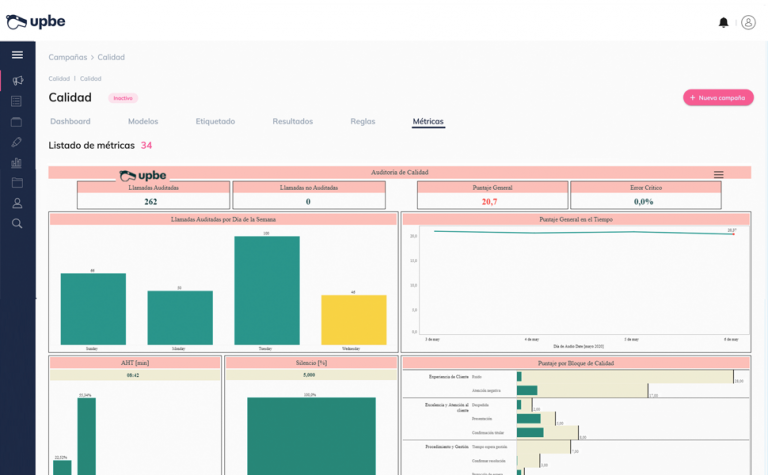Open the Etiquetado tab
Viewport: 768px width, 475px height.
pos(215,121)
